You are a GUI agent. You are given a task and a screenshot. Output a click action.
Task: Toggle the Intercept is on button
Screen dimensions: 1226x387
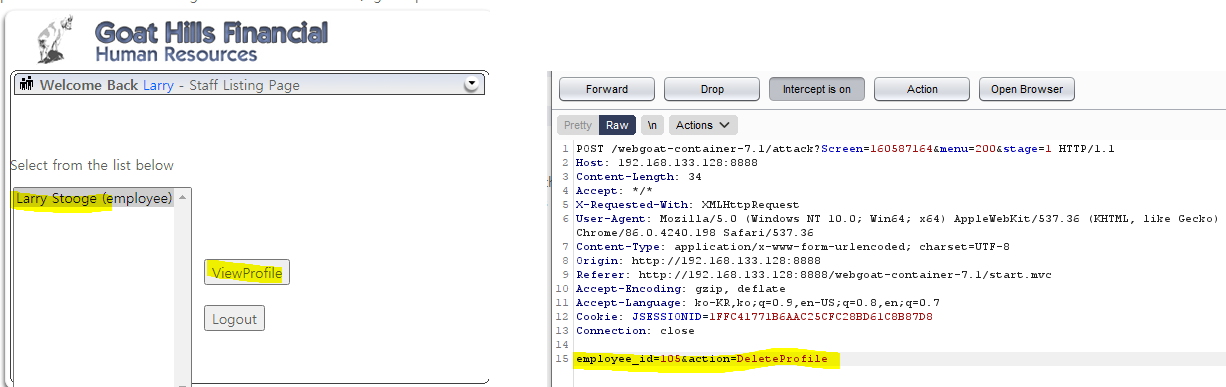(x=816, y=89)
